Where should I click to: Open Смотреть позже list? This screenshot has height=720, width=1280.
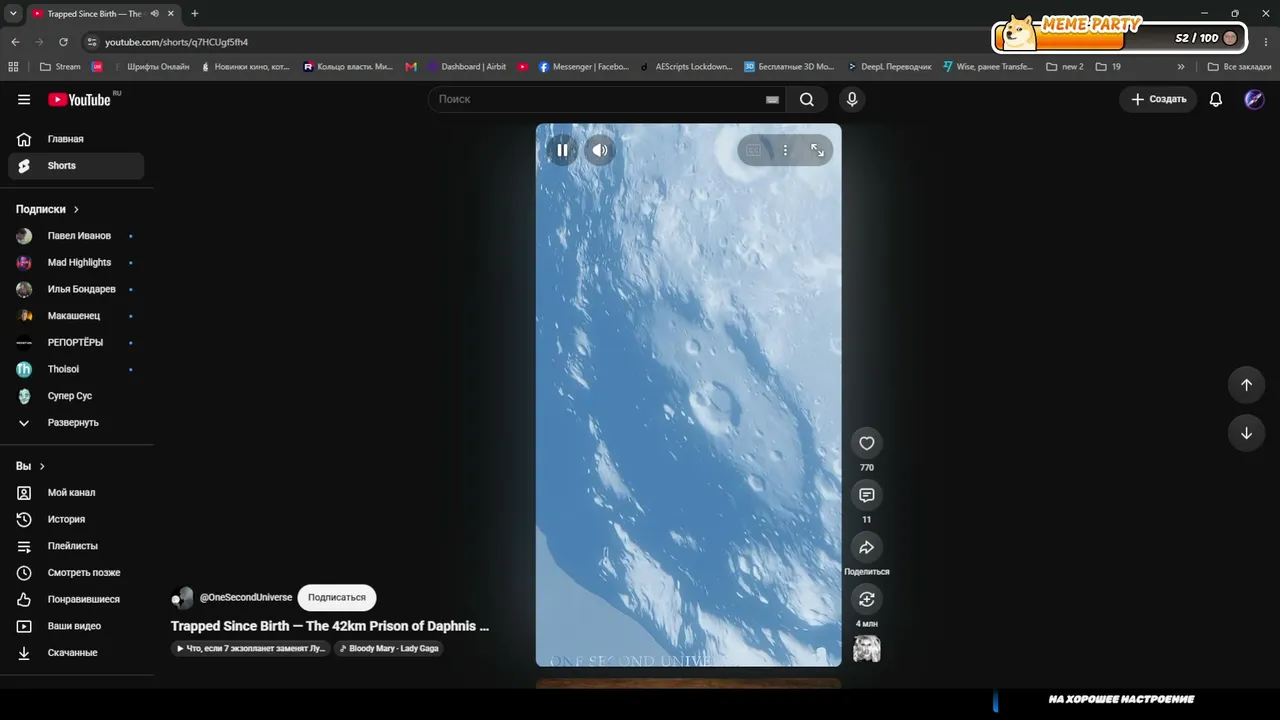coord(76,573)
